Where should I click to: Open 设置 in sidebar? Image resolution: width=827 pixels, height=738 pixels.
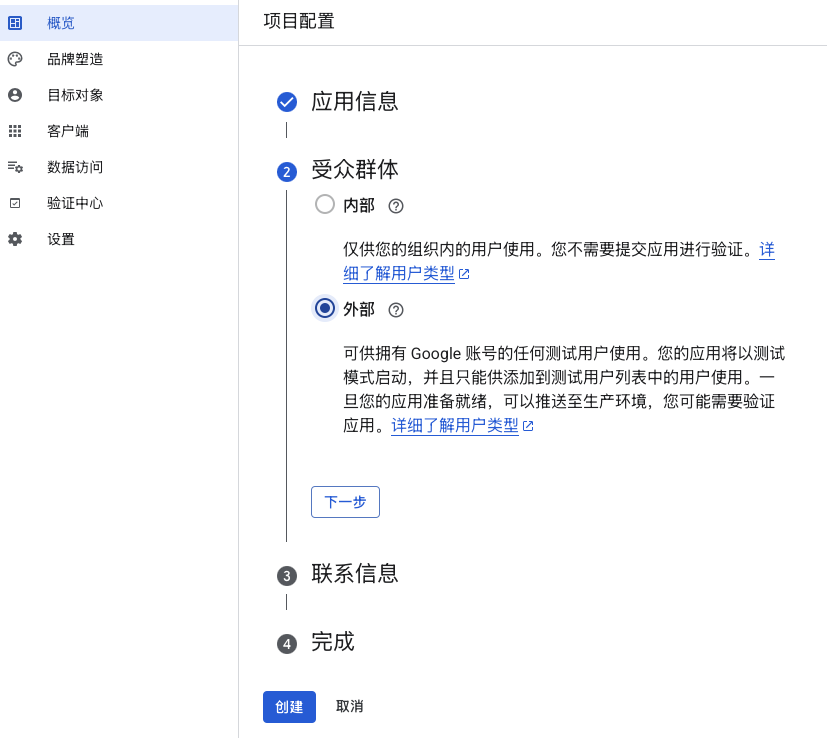tap(119, 239)
